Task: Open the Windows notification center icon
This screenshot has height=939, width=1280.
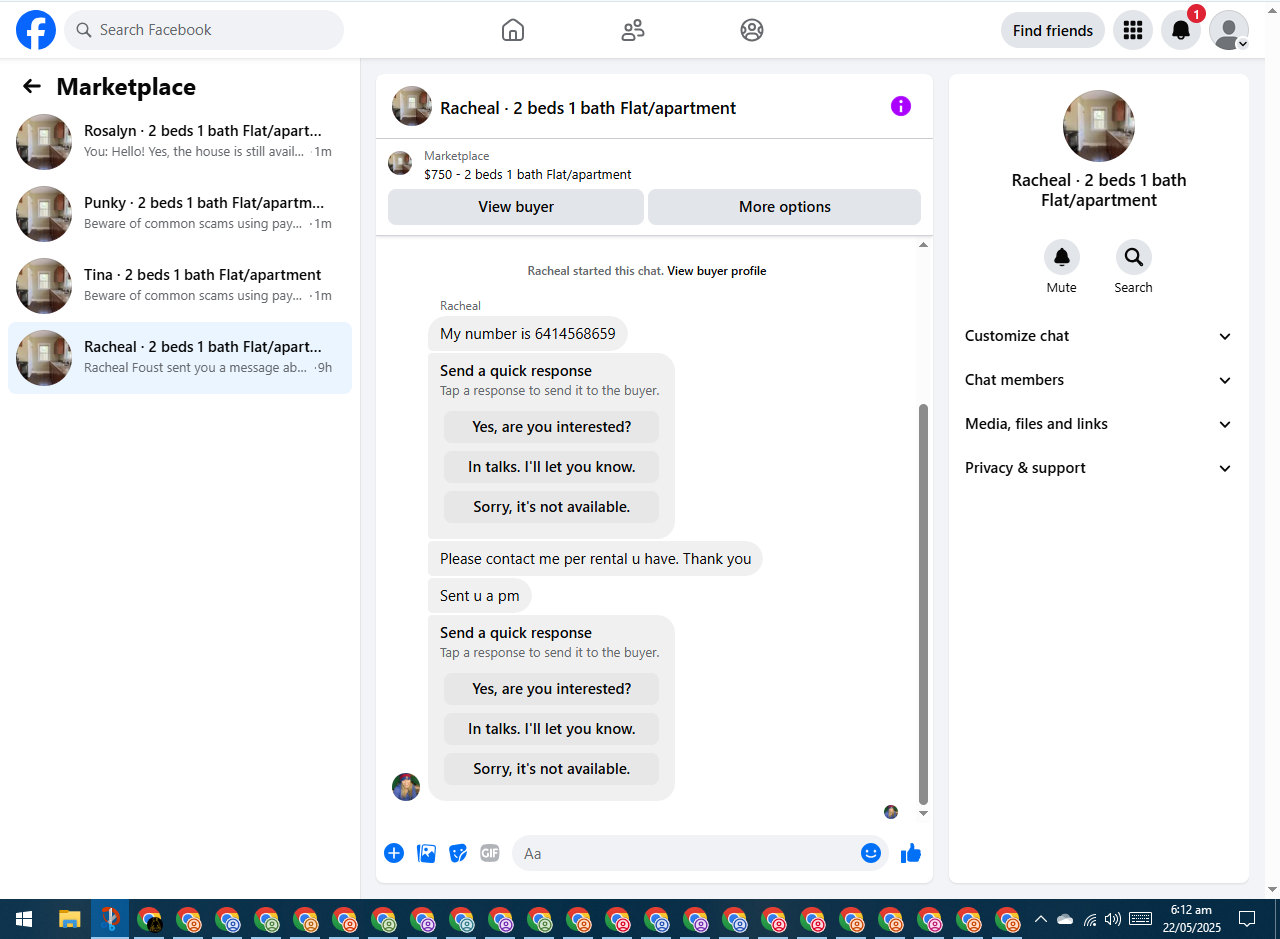Action: (x=1247, y=919)
